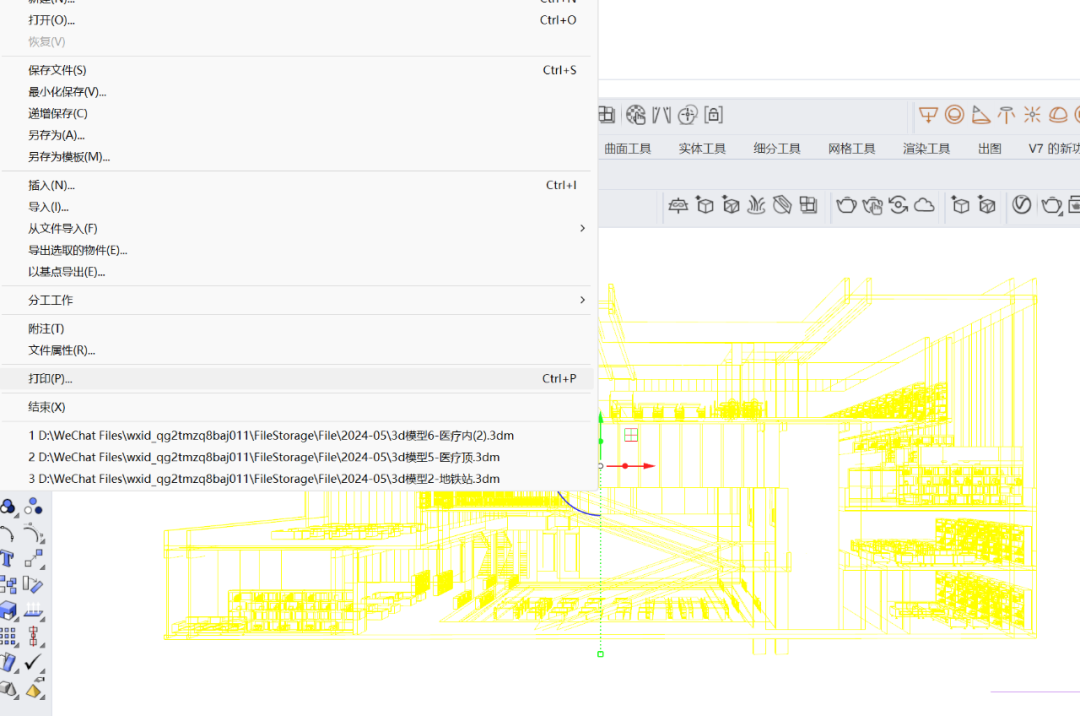Click the green gumball Y-axis arrow
The image size is (1080, 716).
click(601, 417)
